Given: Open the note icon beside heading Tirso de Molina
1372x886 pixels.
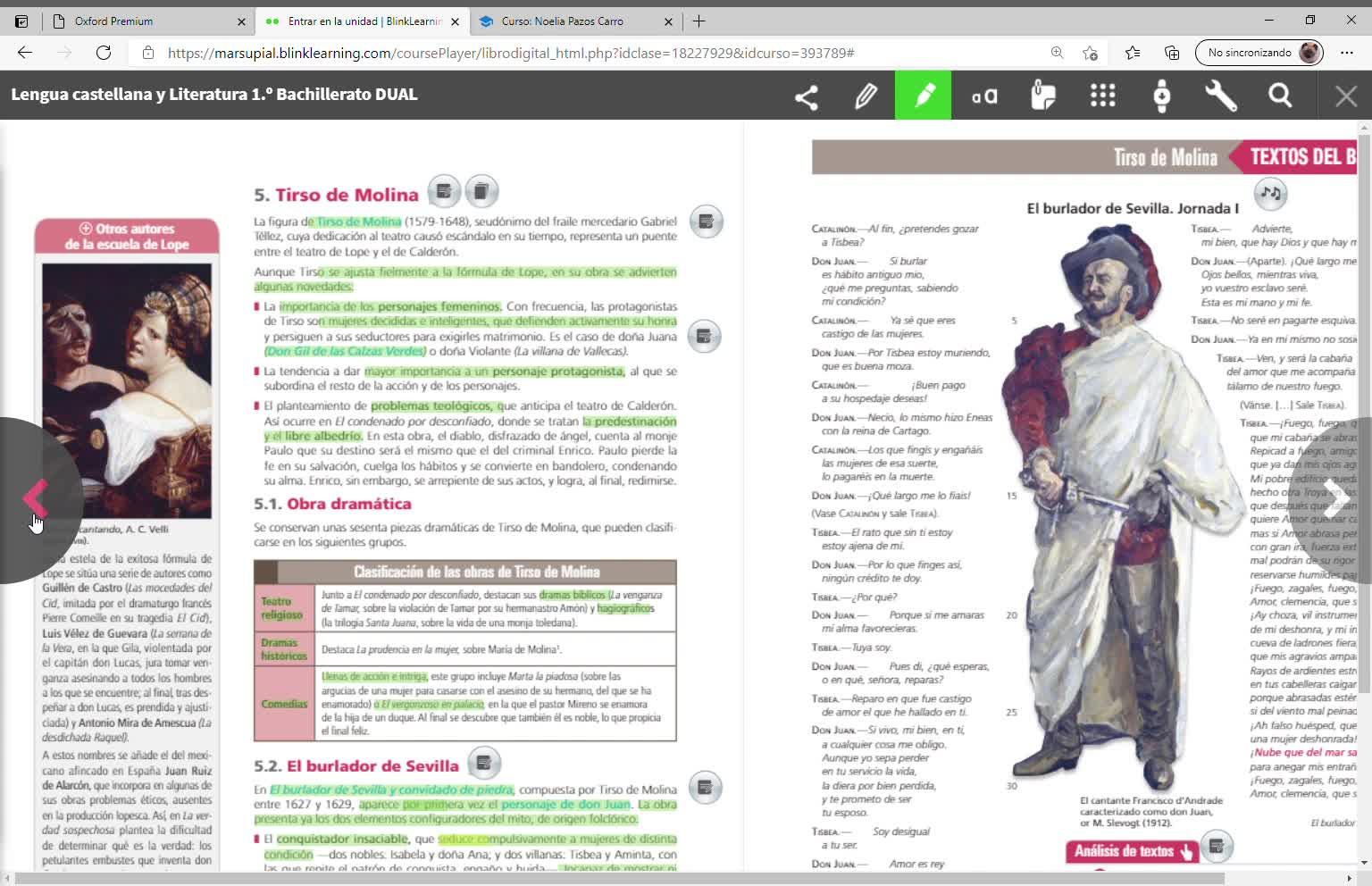Looking at the screenshot, I should click(444, 190).
